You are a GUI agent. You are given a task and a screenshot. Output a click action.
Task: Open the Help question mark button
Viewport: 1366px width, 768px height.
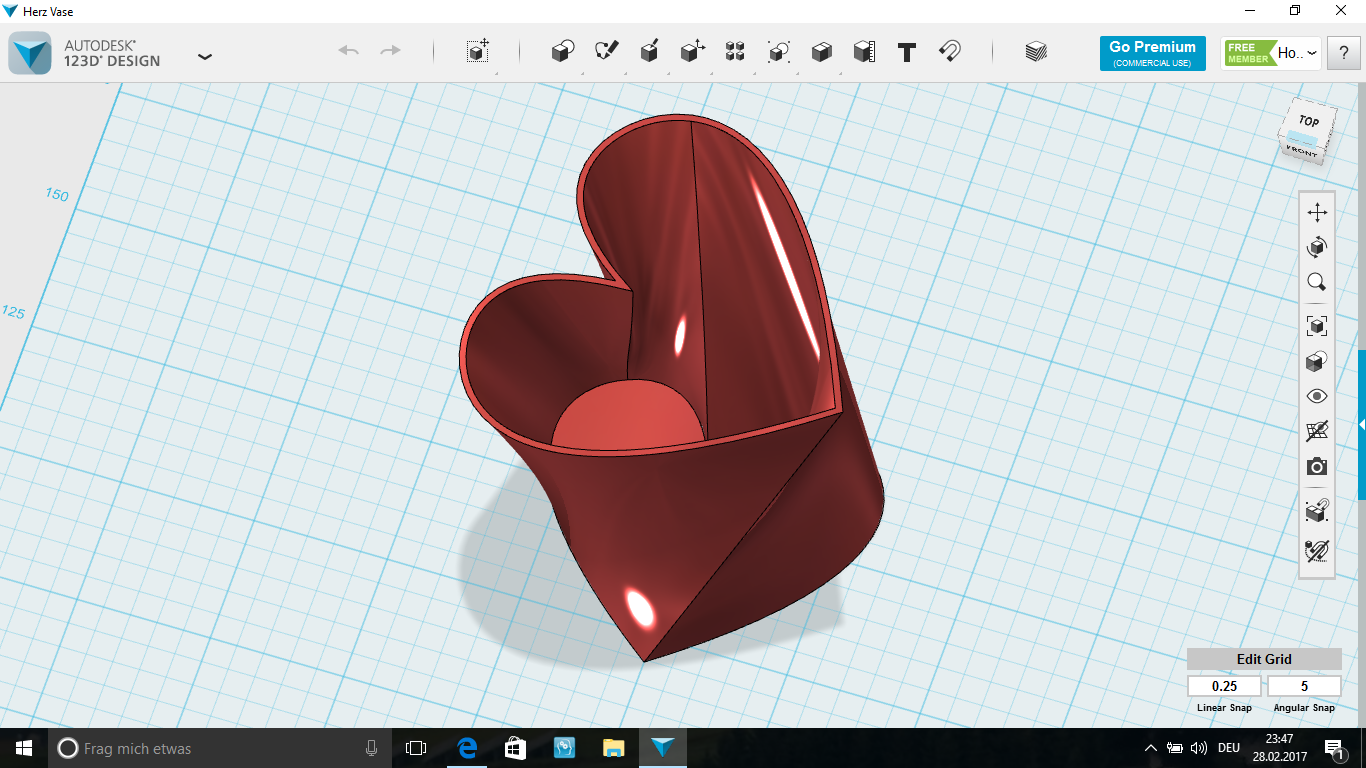click(x=1343, y=53)
